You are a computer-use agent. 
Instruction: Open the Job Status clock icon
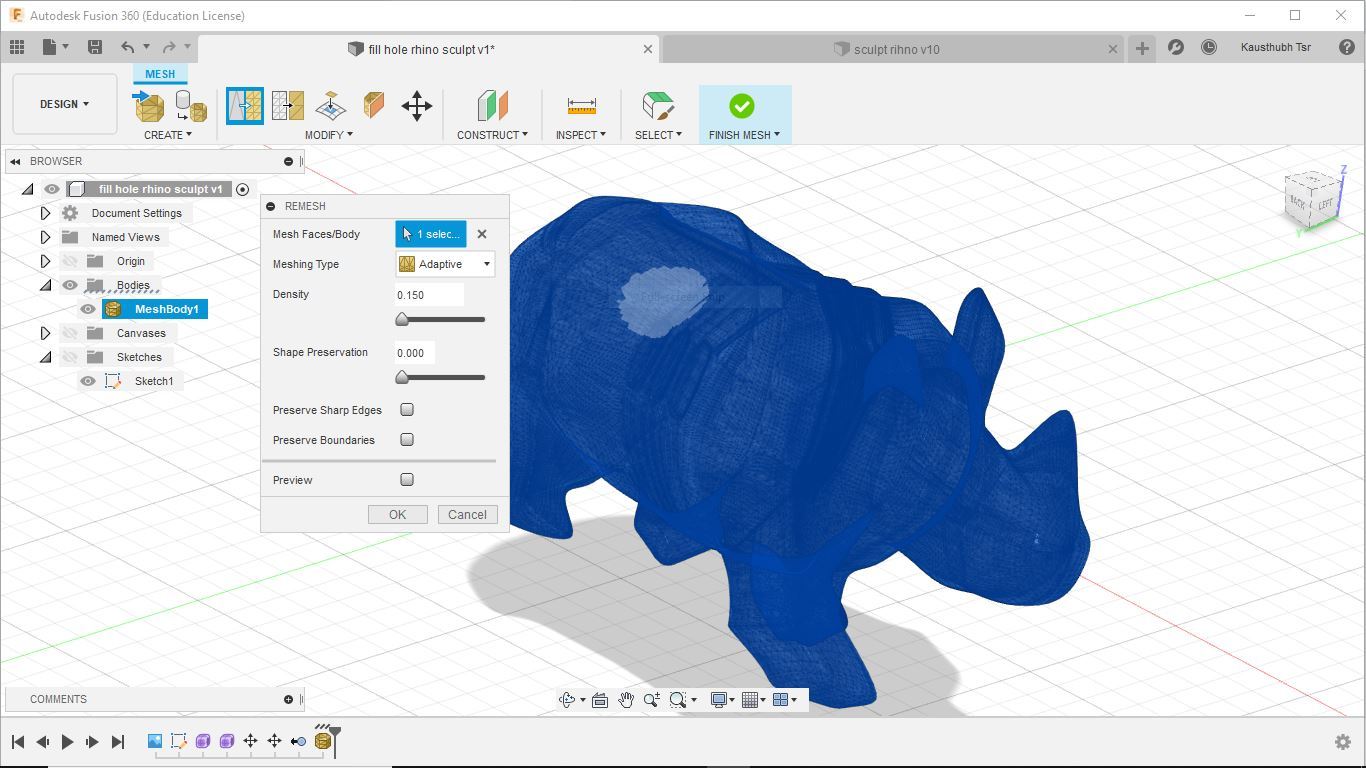[1209, 47]
